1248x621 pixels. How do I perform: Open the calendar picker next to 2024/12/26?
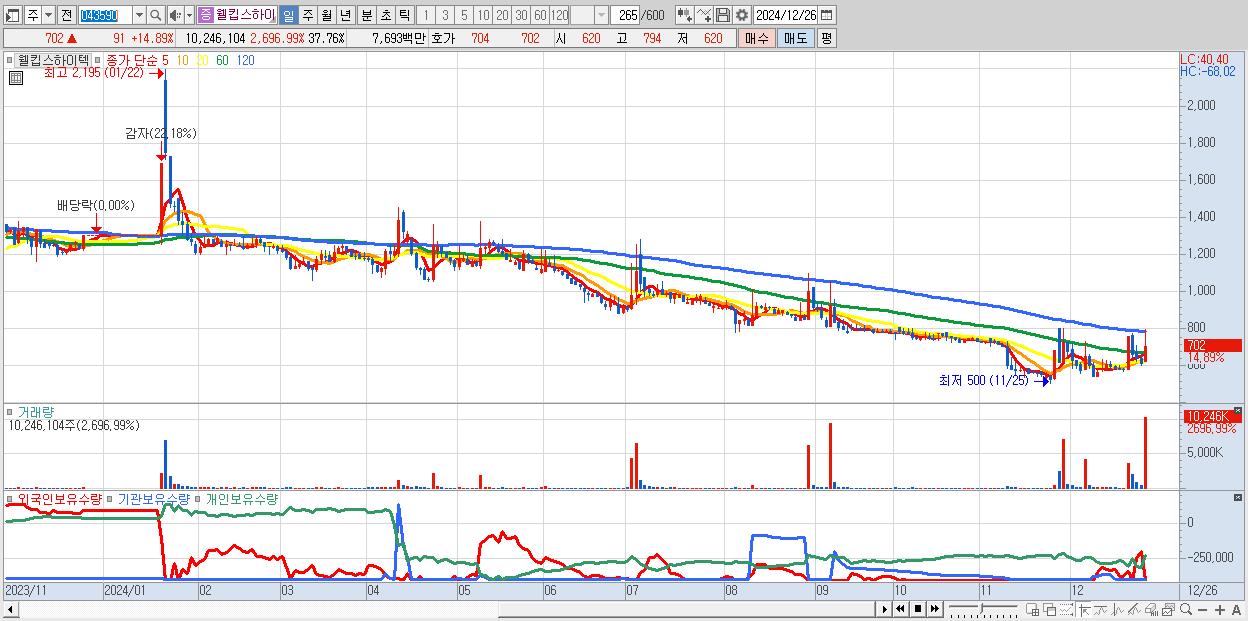826,15
